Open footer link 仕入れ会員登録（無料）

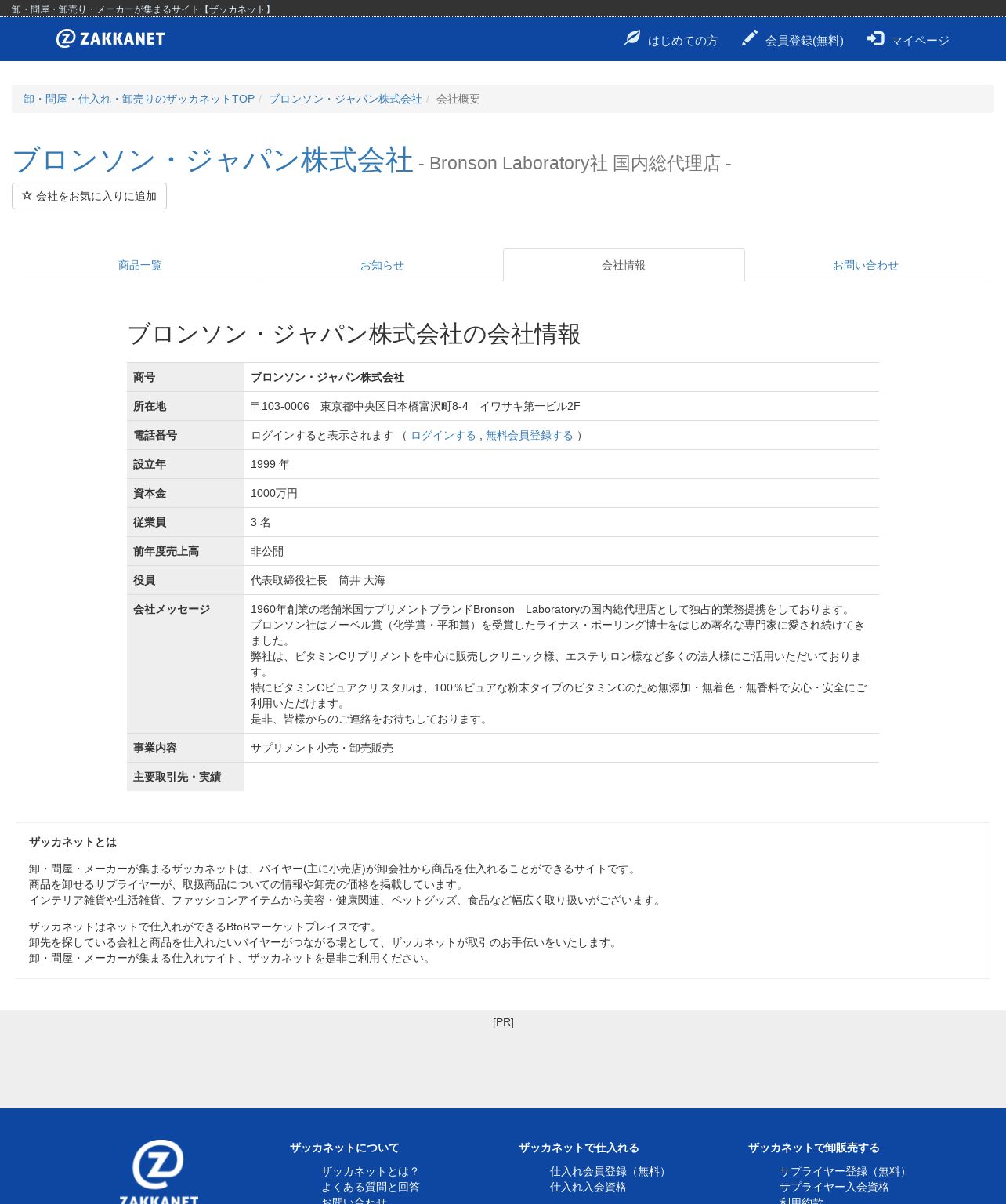pos(610,1171)
